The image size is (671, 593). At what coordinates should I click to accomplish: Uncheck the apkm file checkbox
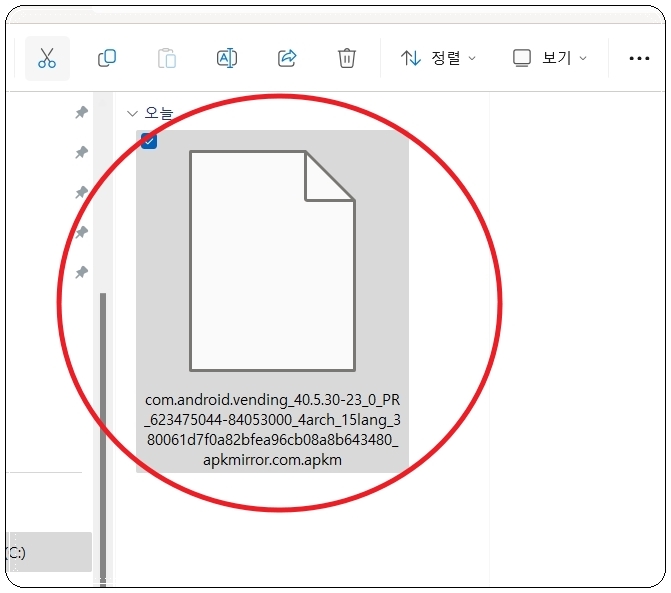[x=149, y=141]
